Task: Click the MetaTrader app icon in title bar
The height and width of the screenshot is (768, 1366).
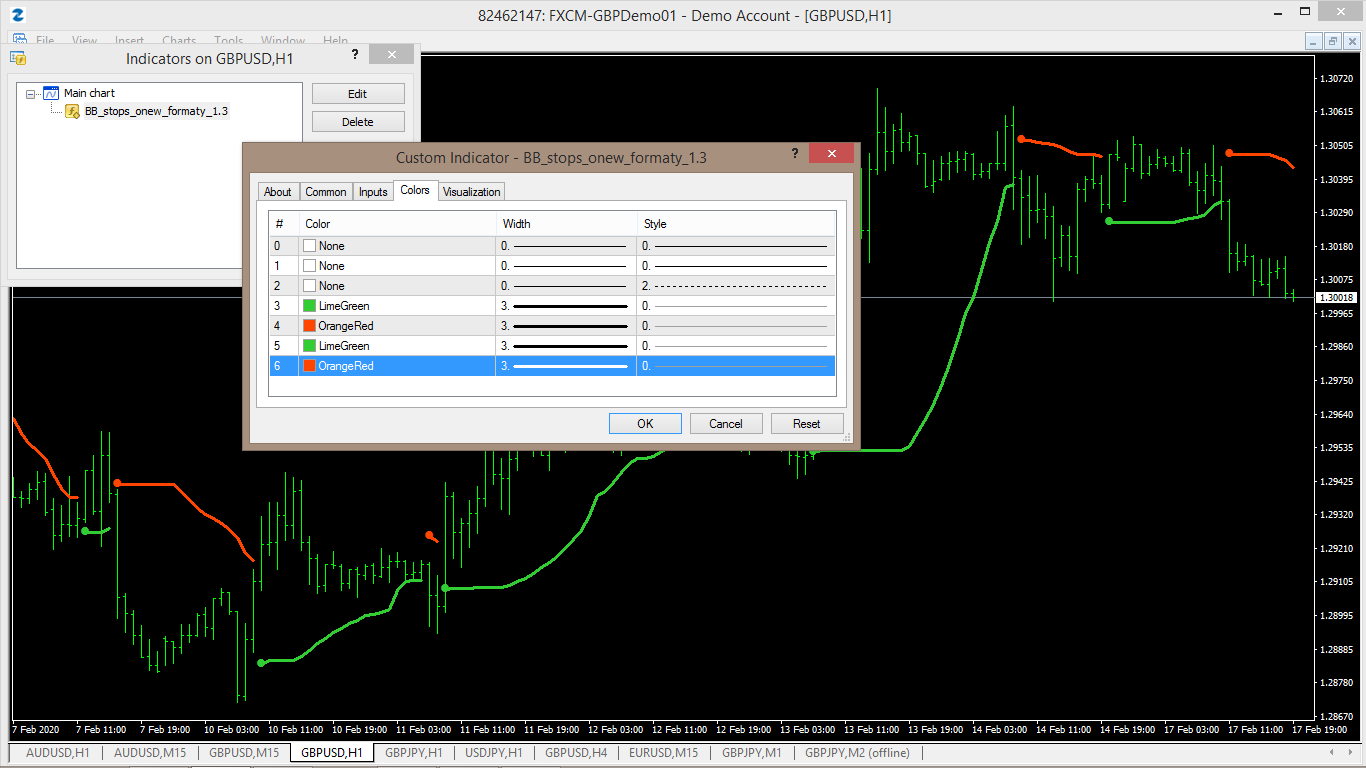Action: point(18,15)
